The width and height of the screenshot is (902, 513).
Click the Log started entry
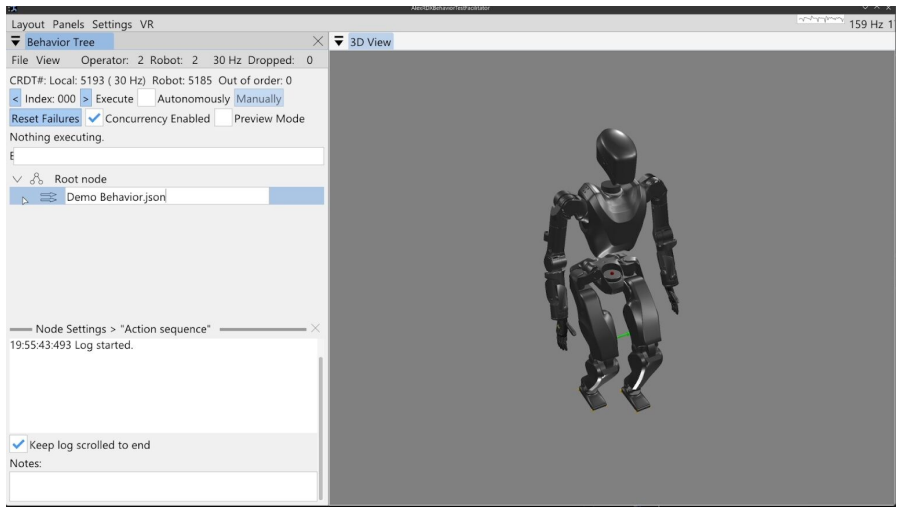[71, 345]
